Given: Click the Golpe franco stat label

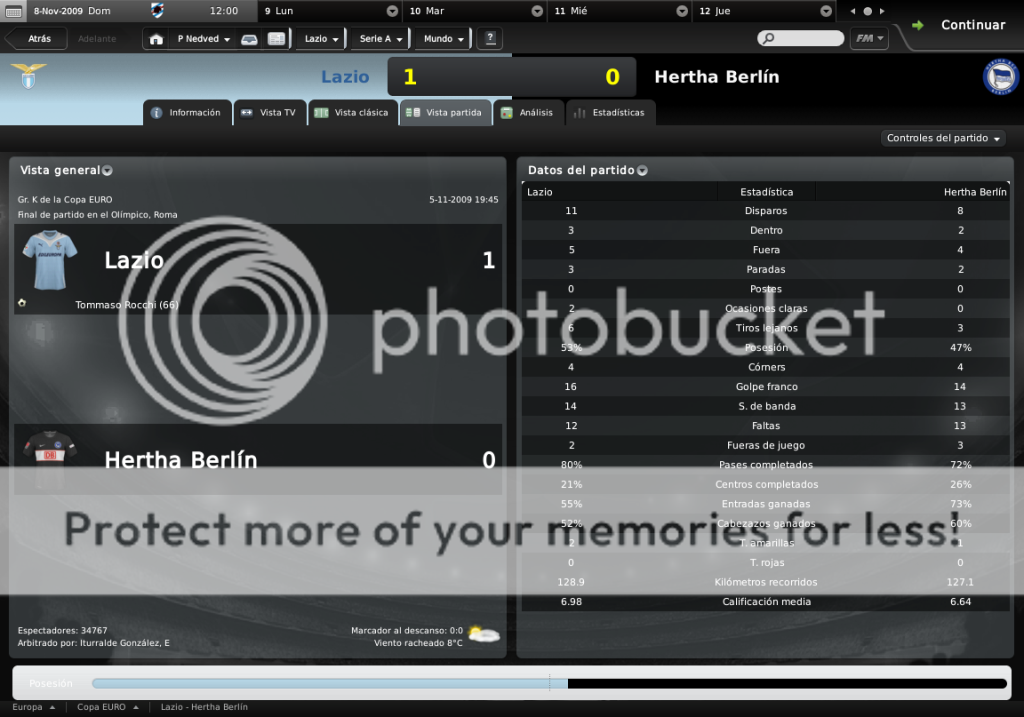Looking at the screenshot, I should pos(767,387).
